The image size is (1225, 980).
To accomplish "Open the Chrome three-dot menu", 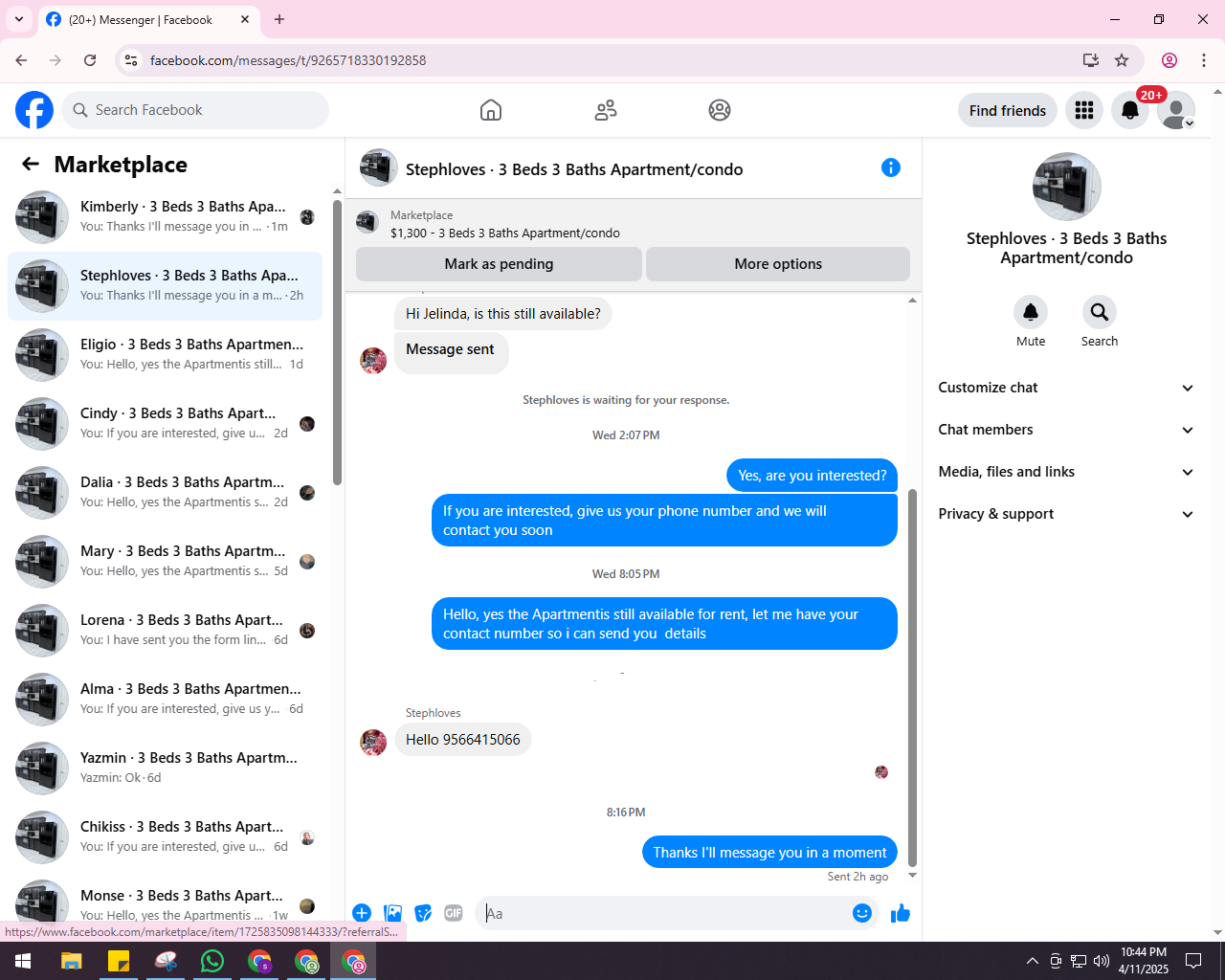I will [1204, 60].
